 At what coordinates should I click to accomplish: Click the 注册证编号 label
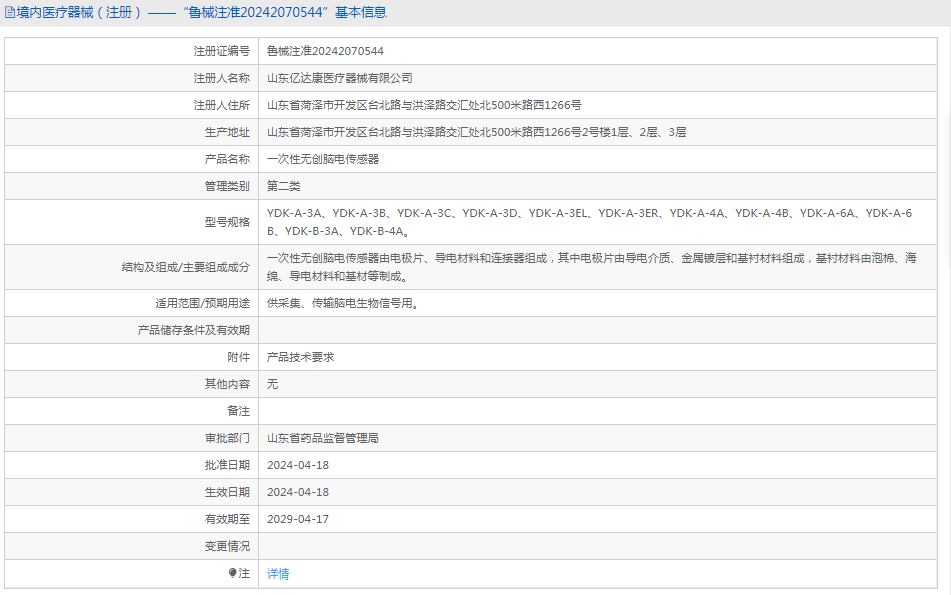(221, 52)
